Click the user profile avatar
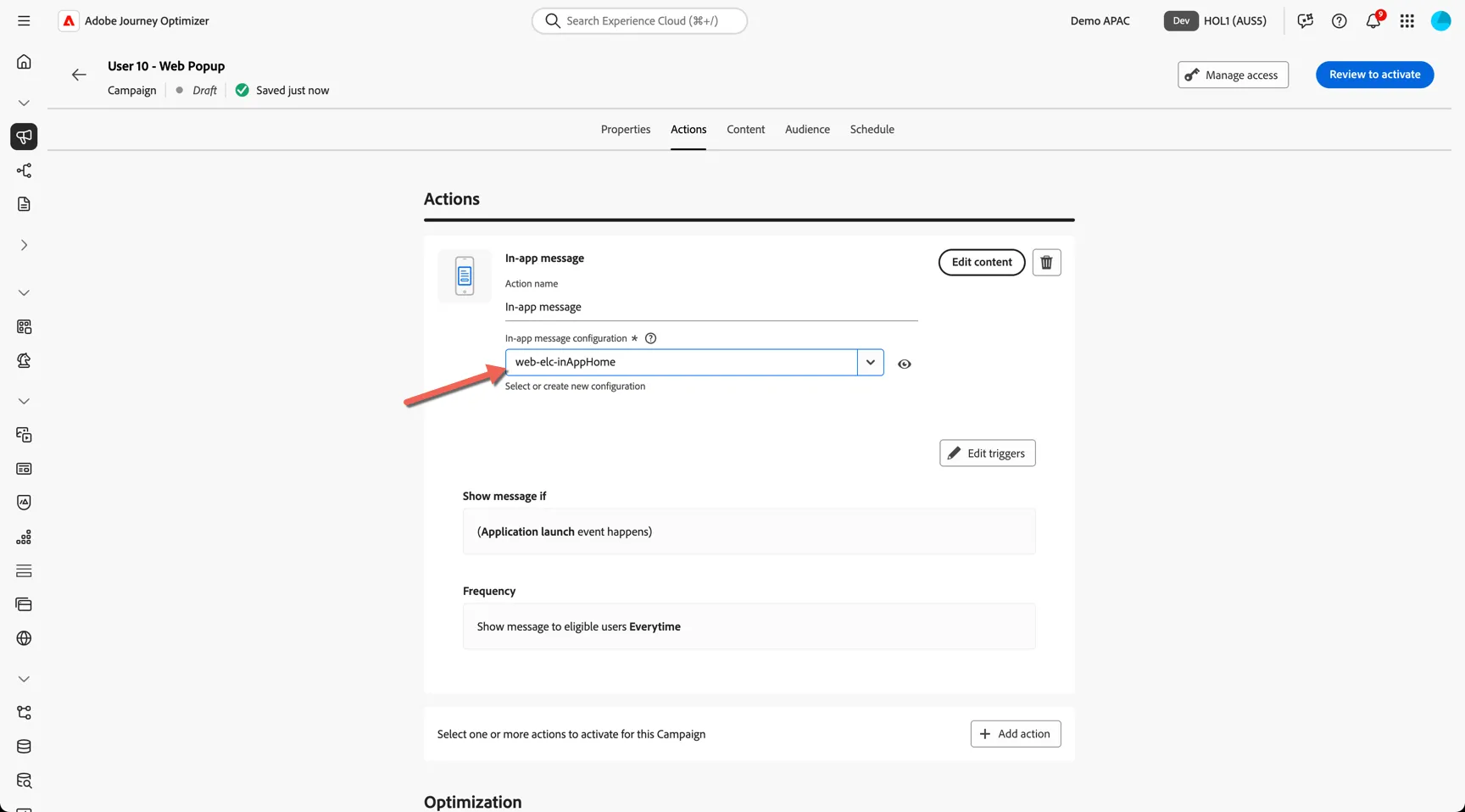Viewport: 1465px width, 812px height. coord(1441,21)
